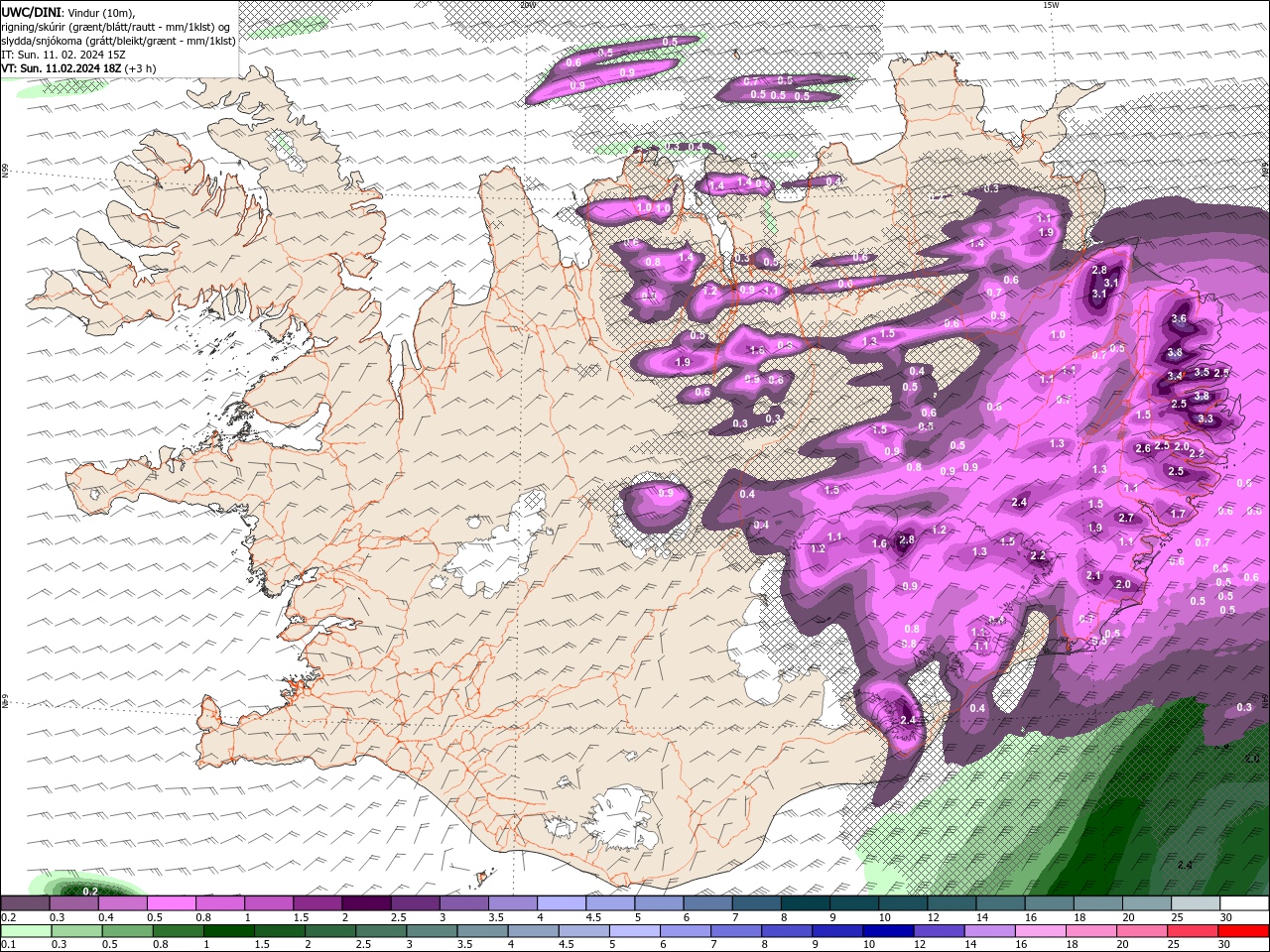This screenshot has width=1270, height=952.
Task: Click the 0.2 rain value at bottom-left green patch
Action: [x=89, y=892]
